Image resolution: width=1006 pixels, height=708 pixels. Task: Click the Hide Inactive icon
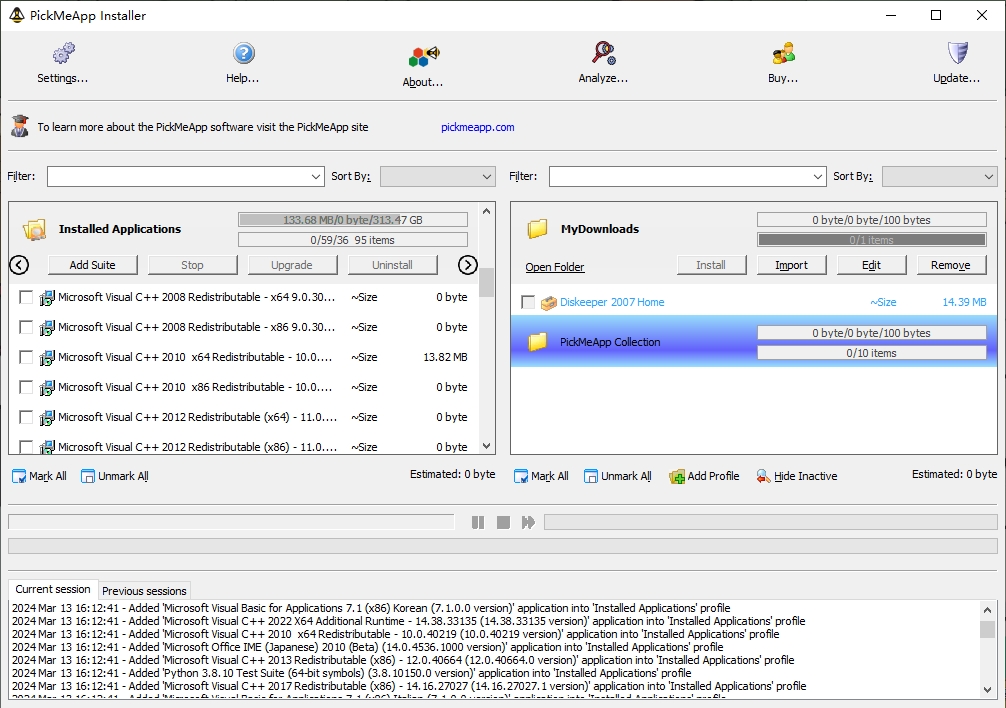click(763, 477)
